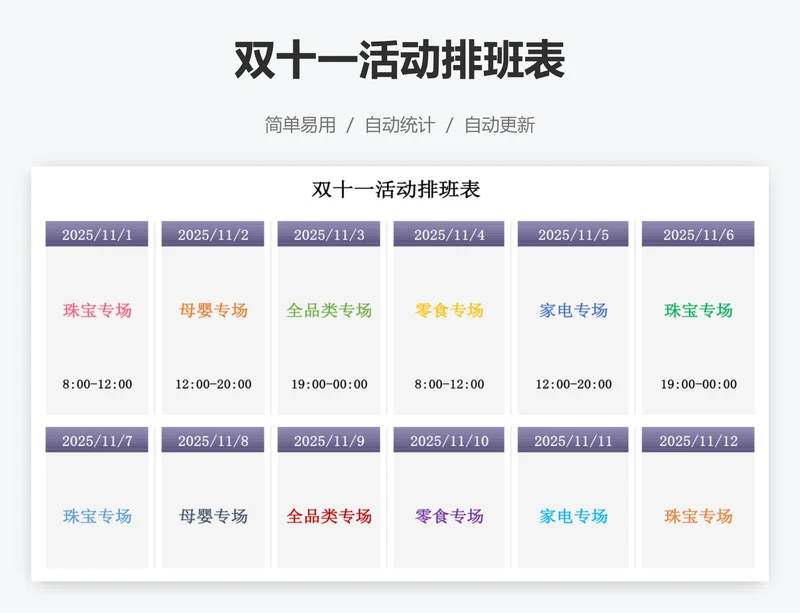Click the large heading 双十一活动排班表

pyautogui.click(x=399, y=60)
